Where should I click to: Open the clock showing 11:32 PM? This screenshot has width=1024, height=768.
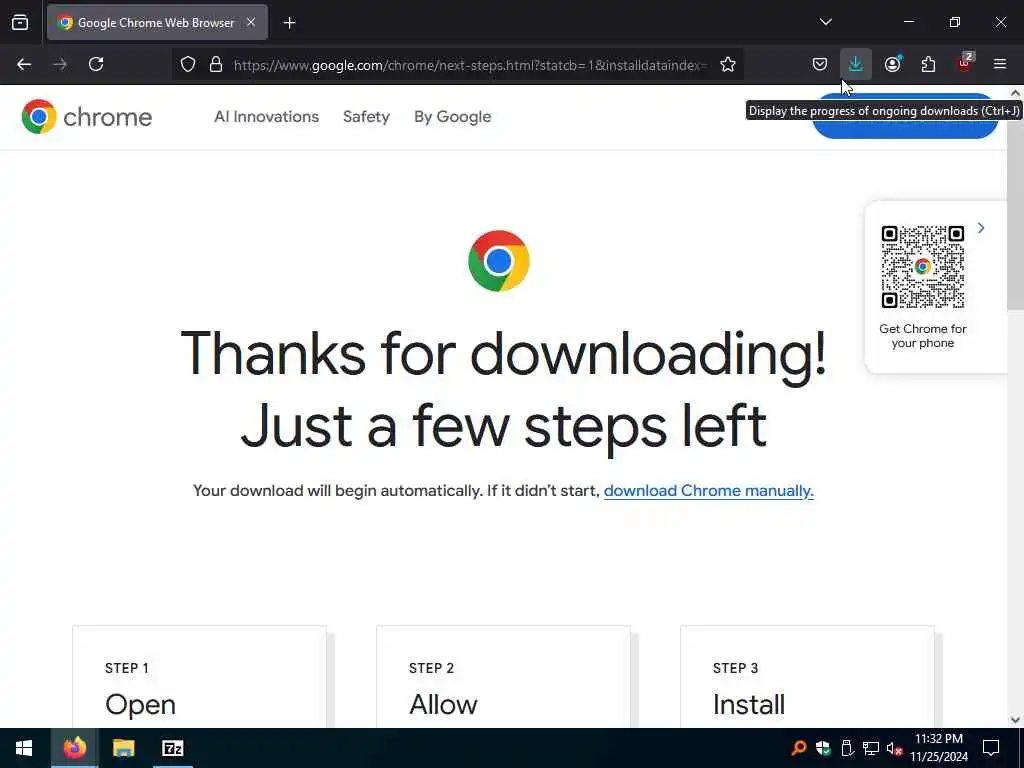pos(939,748)
